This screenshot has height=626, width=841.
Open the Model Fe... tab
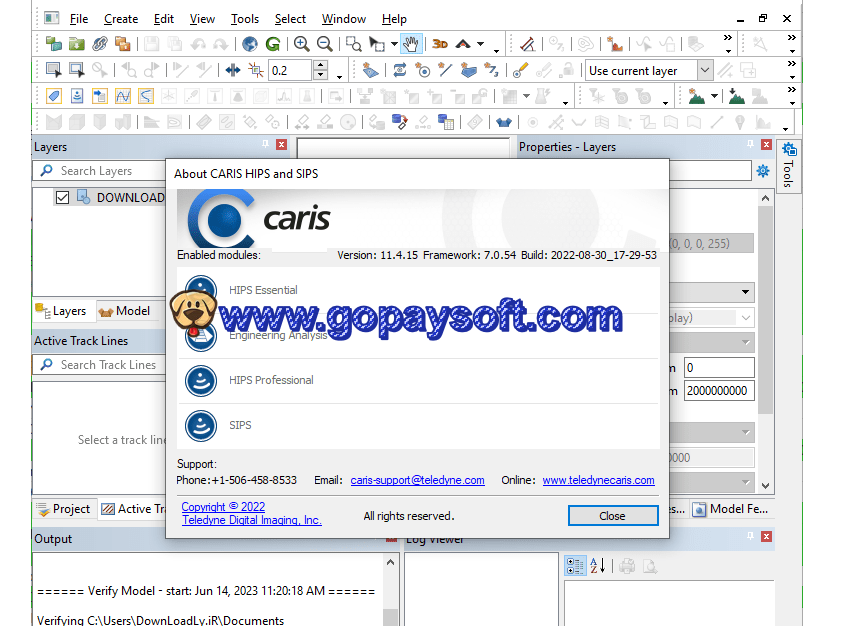(x=732, y=509)
